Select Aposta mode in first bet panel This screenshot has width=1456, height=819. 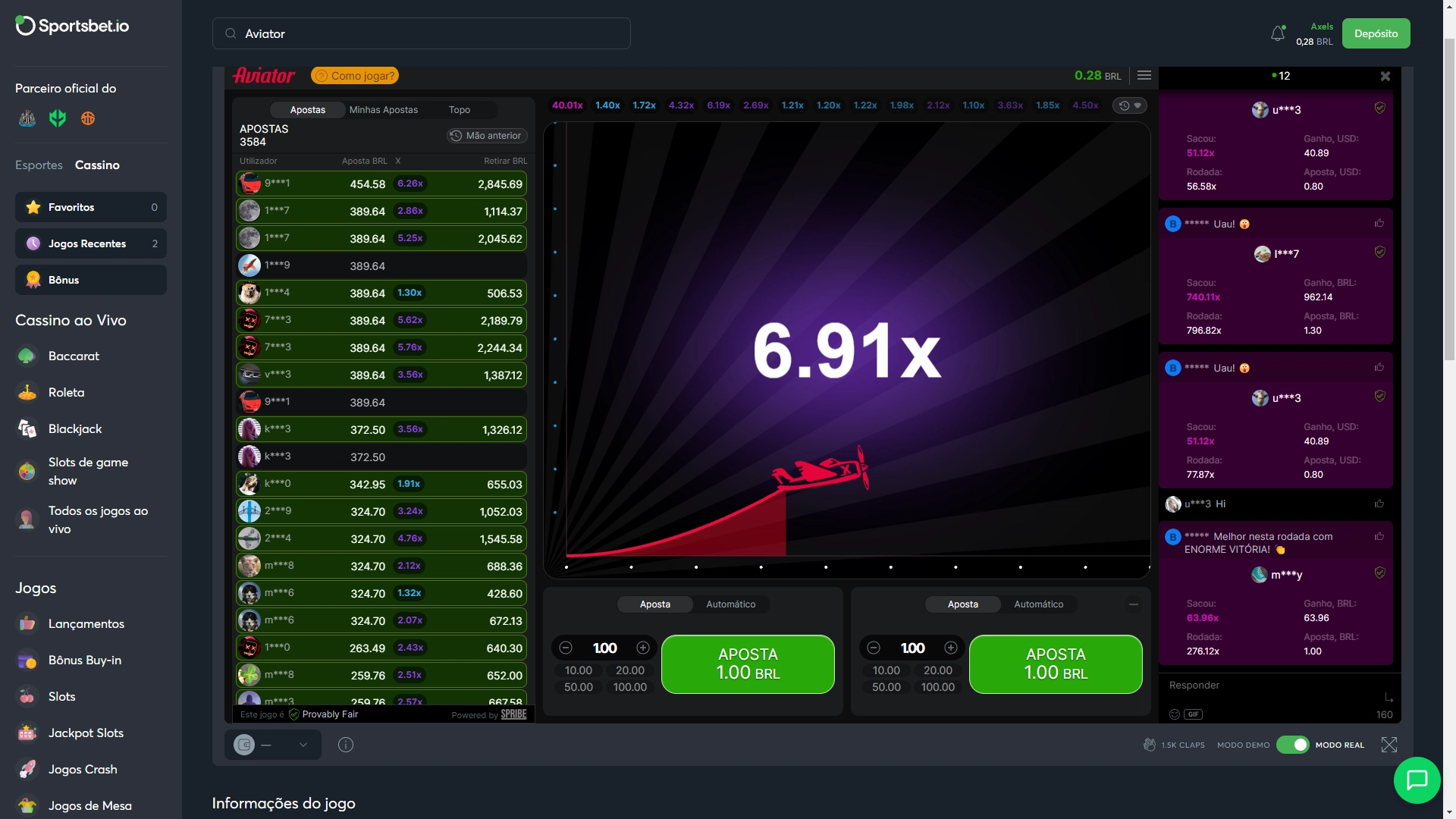[x=654, y=604]
